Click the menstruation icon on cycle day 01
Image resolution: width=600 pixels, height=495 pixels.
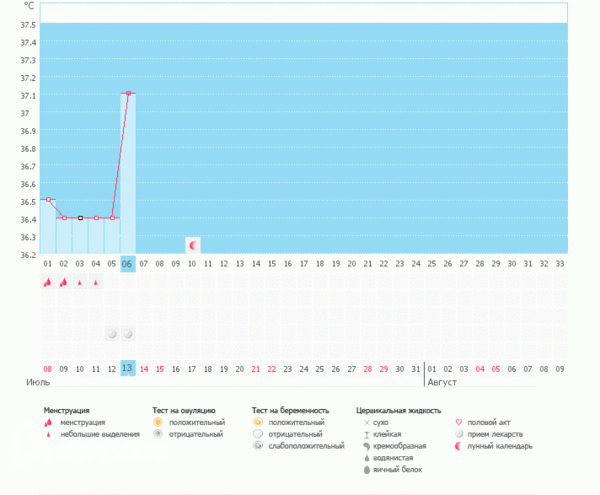click(x=47, y=283)
